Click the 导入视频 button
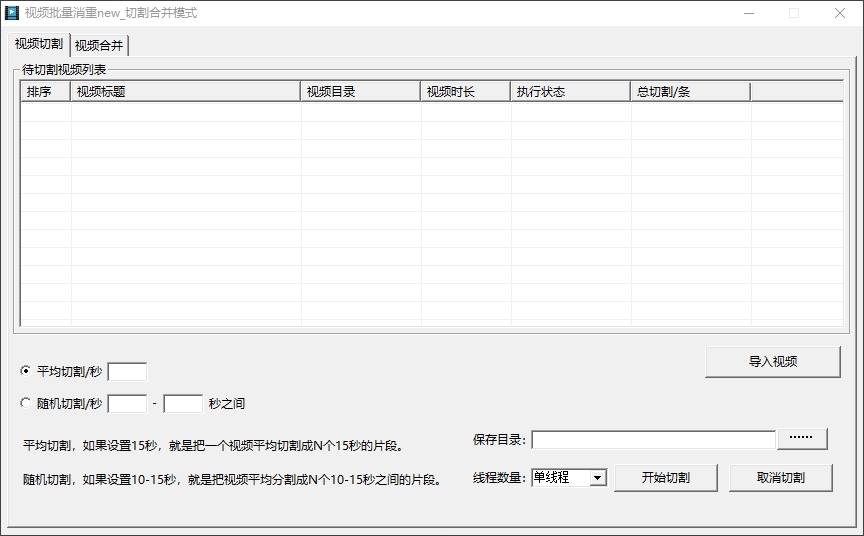This screenshot has width=864, height=536. tap(773, 362)
